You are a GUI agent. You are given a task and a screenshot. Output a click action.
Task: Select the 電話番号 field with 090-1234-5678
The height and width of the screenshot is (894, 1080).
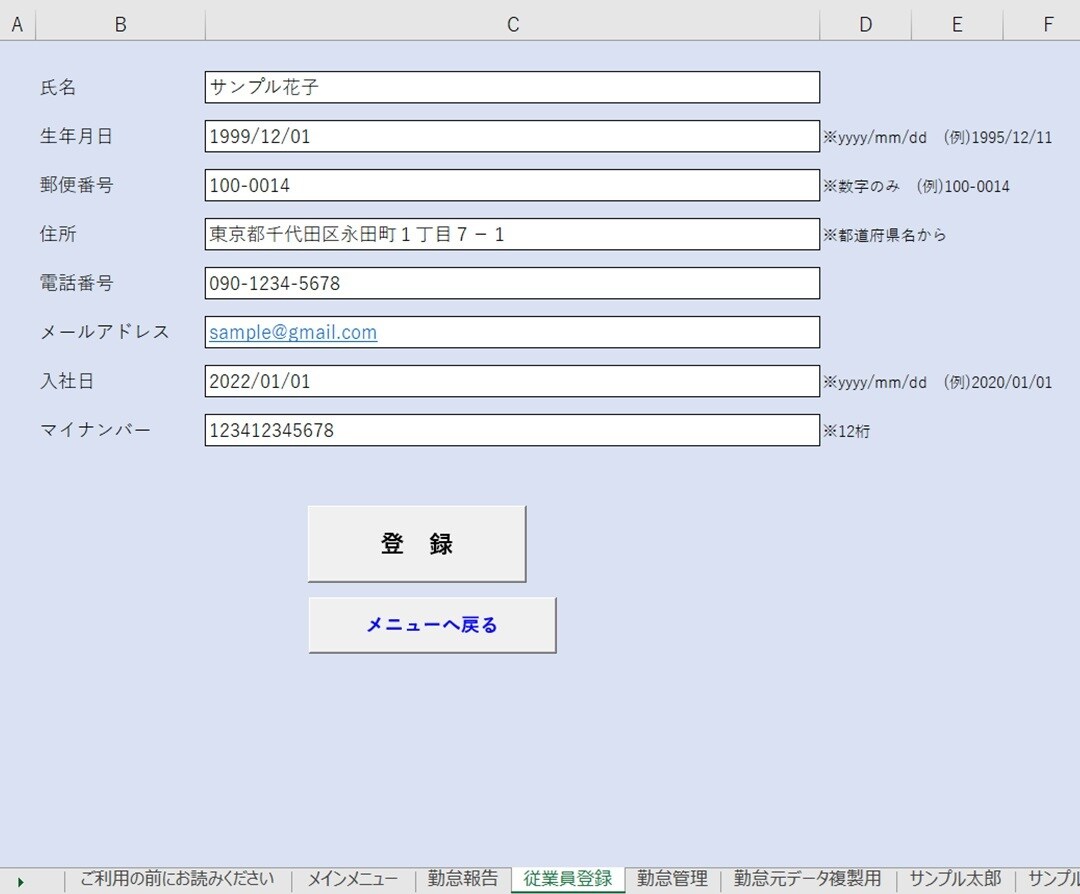tap(512, 283)
